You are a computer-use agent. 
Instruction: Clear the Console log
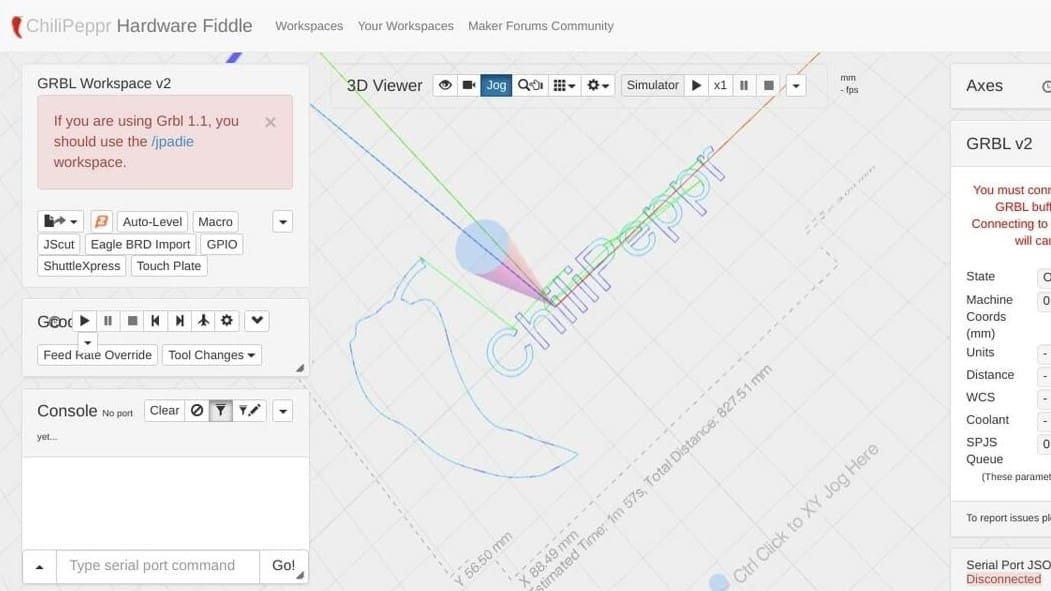[x=164, y=411]
